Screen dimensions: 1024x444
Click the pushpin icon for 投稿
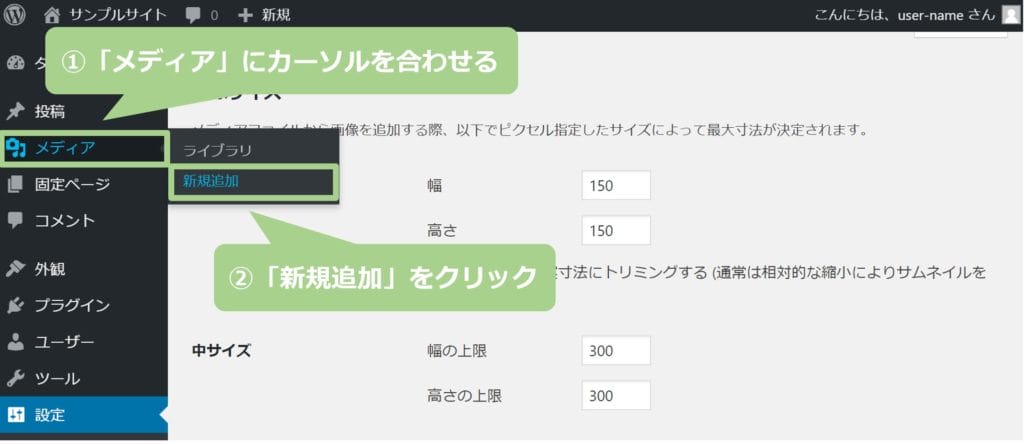tap(15, 111)
